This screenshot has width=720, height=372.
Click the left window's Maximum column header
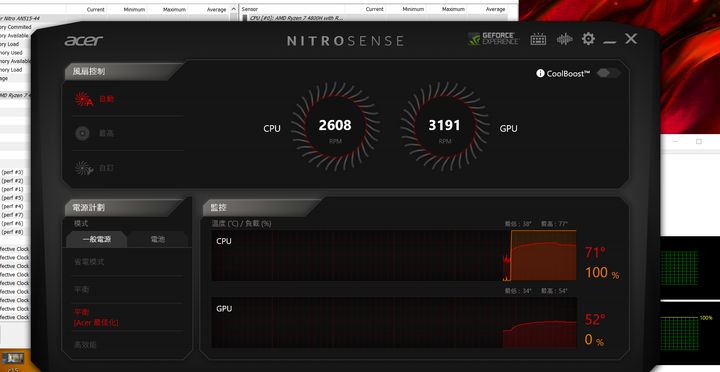(174, 9)
